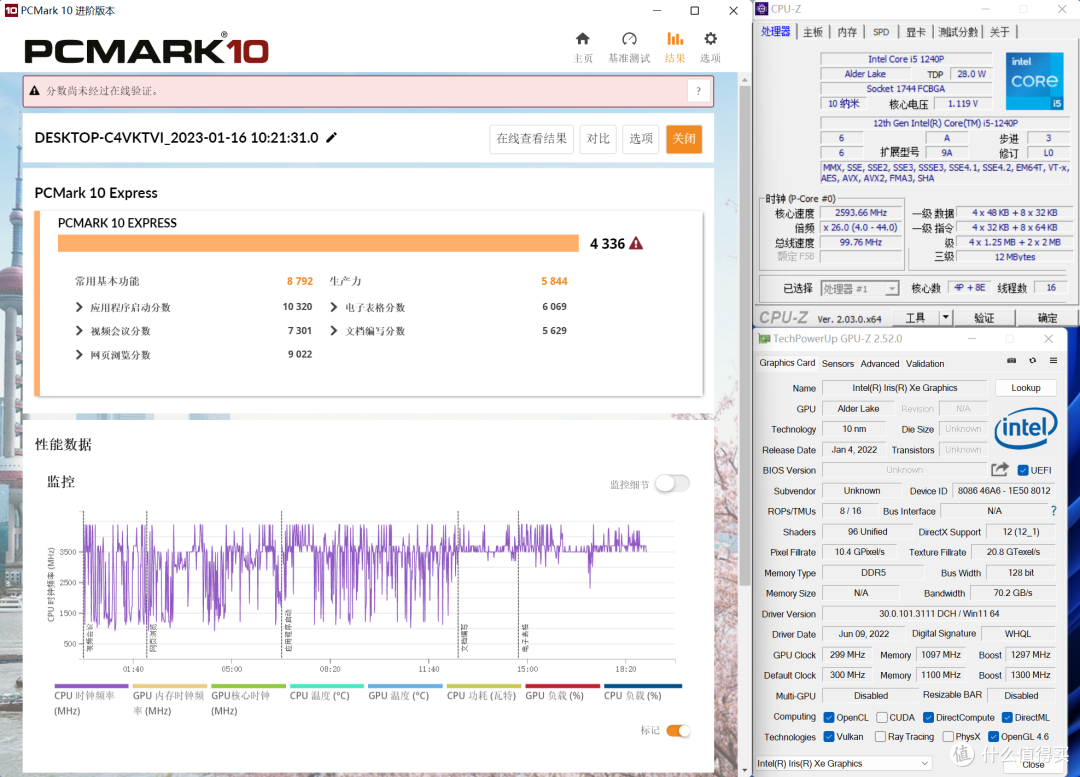This screenshot has width=1080, height=777.
Task: Click the CPU temperature legend swatch
Action: point(326,686)
